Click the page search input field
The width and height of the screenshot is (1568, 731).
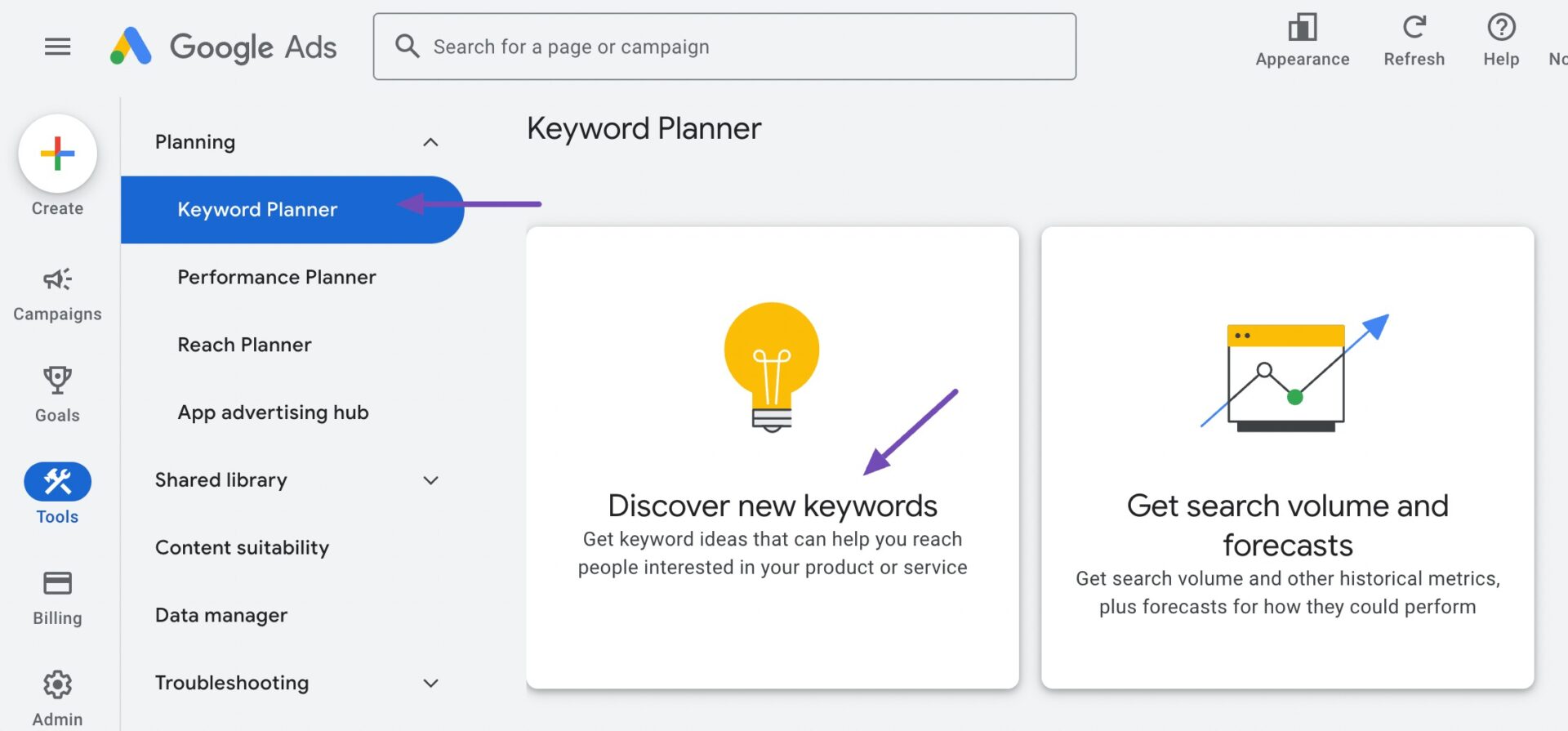pyautogui.click(x=725, y=46)
